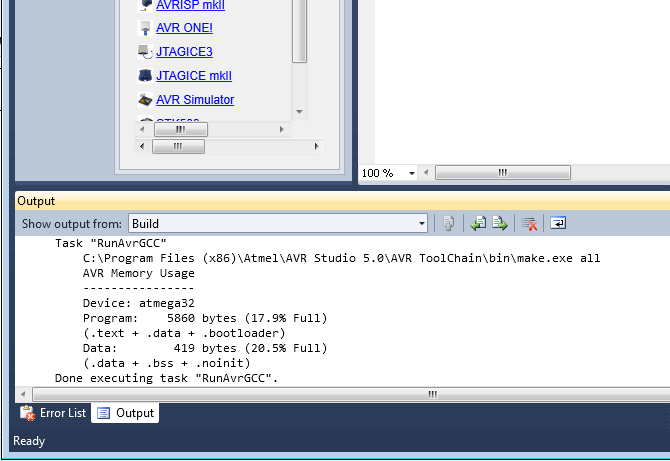Click the 'Program: 5860 bytes' output line

click(205, 318)
